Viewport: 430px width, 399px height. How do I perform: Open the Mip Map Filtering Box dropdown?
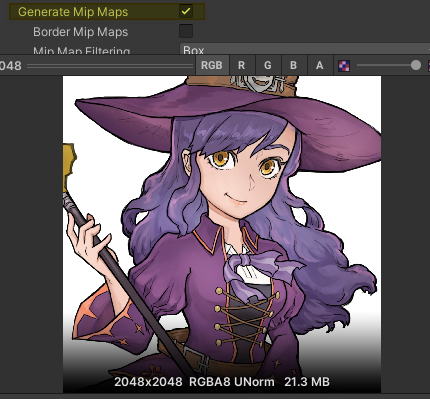click(305, 49)
